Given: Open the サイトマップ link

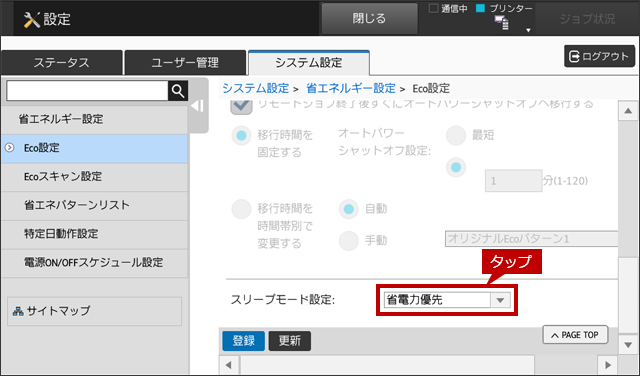Looking at the screenshot, I should [94, 311].
